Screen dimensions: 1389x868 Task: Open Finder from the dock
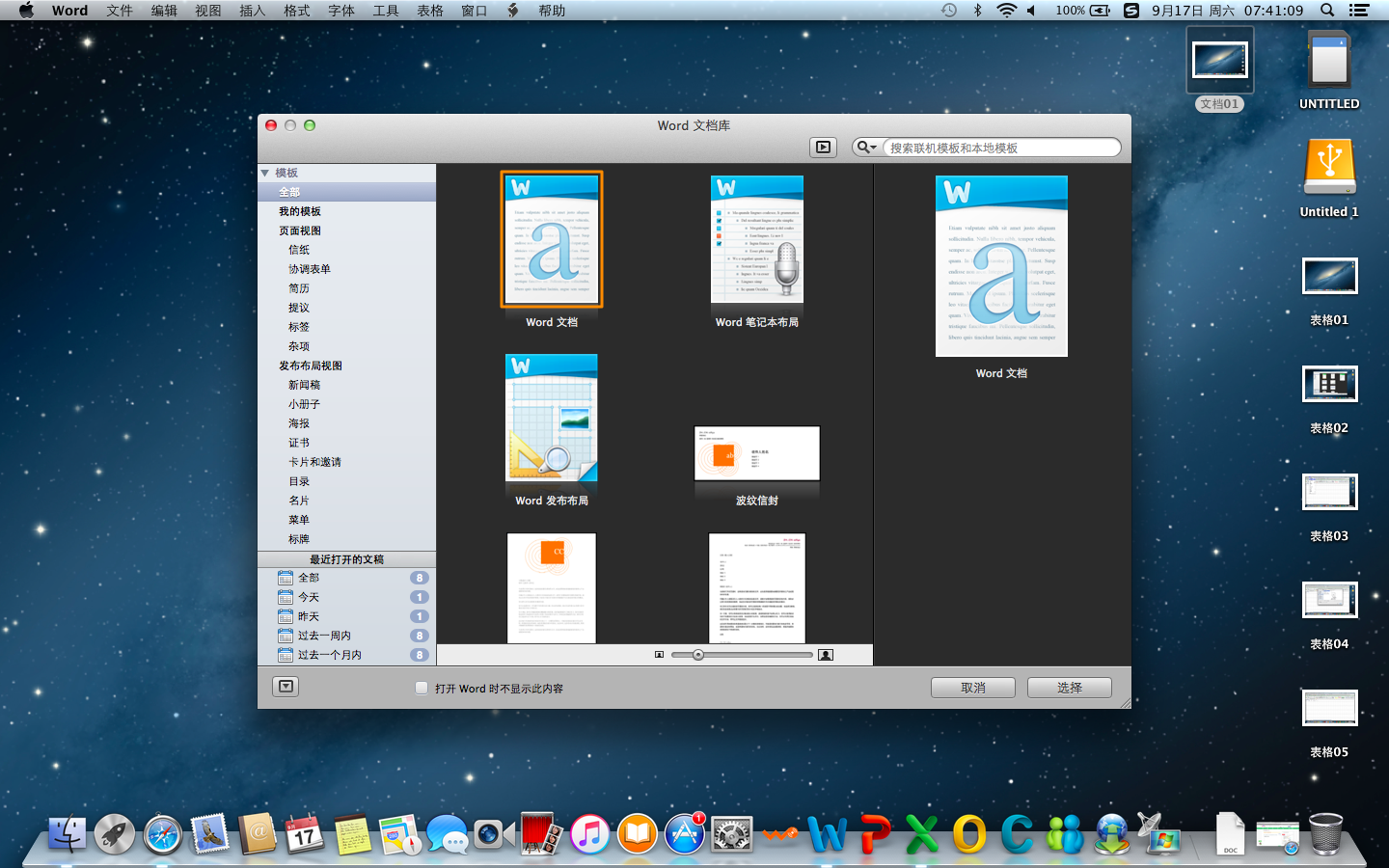tap(67, 834)
